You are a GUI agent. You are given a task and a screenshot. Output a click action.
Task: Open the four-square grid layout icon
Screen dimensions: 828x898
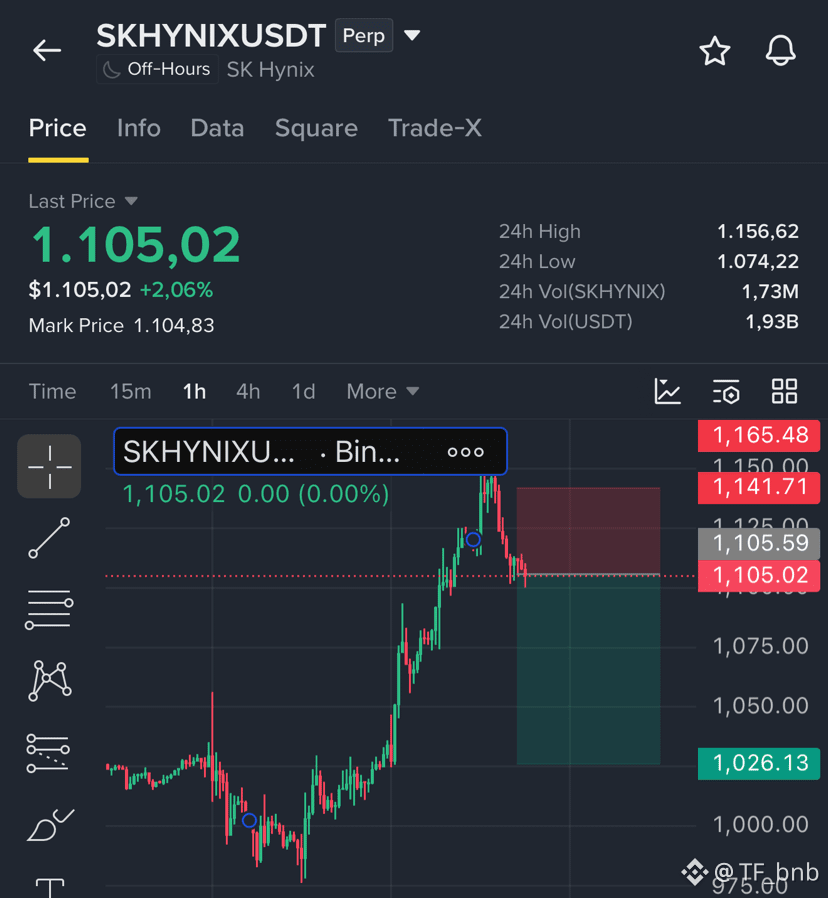[784, 392]
